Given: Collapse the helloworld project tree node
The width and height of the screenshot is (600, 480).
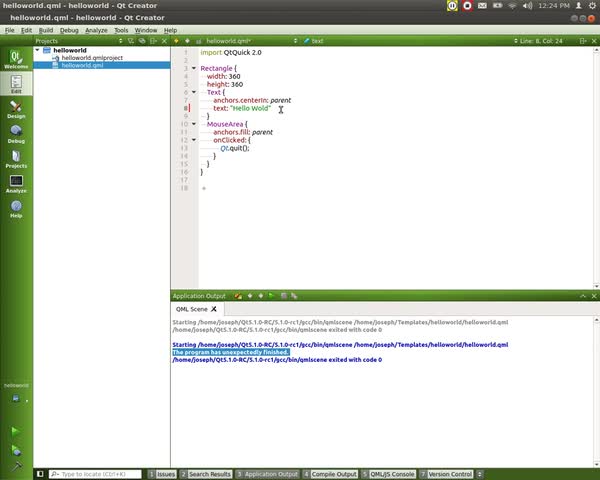Looking at the screenshot, I should point(38,50).
